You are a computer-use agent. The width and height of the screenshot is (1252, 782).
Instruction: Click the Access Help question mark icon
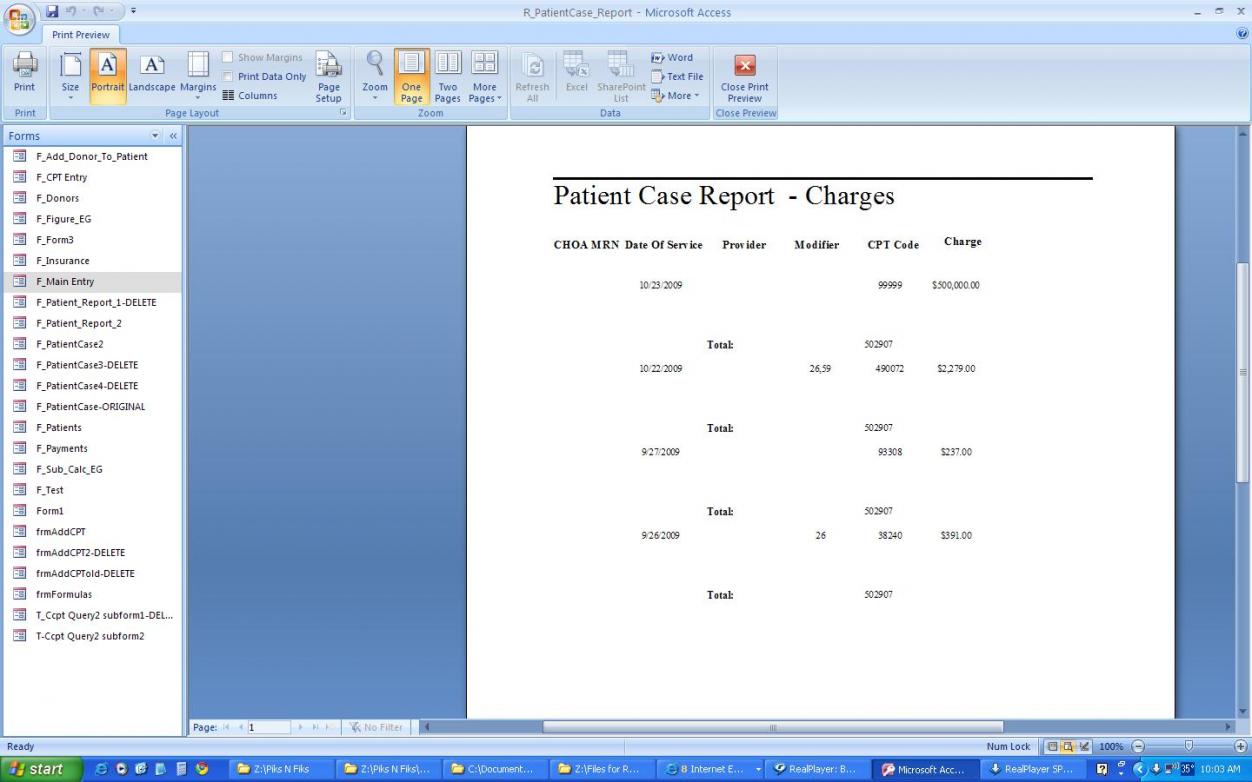tap(1243, 34)
